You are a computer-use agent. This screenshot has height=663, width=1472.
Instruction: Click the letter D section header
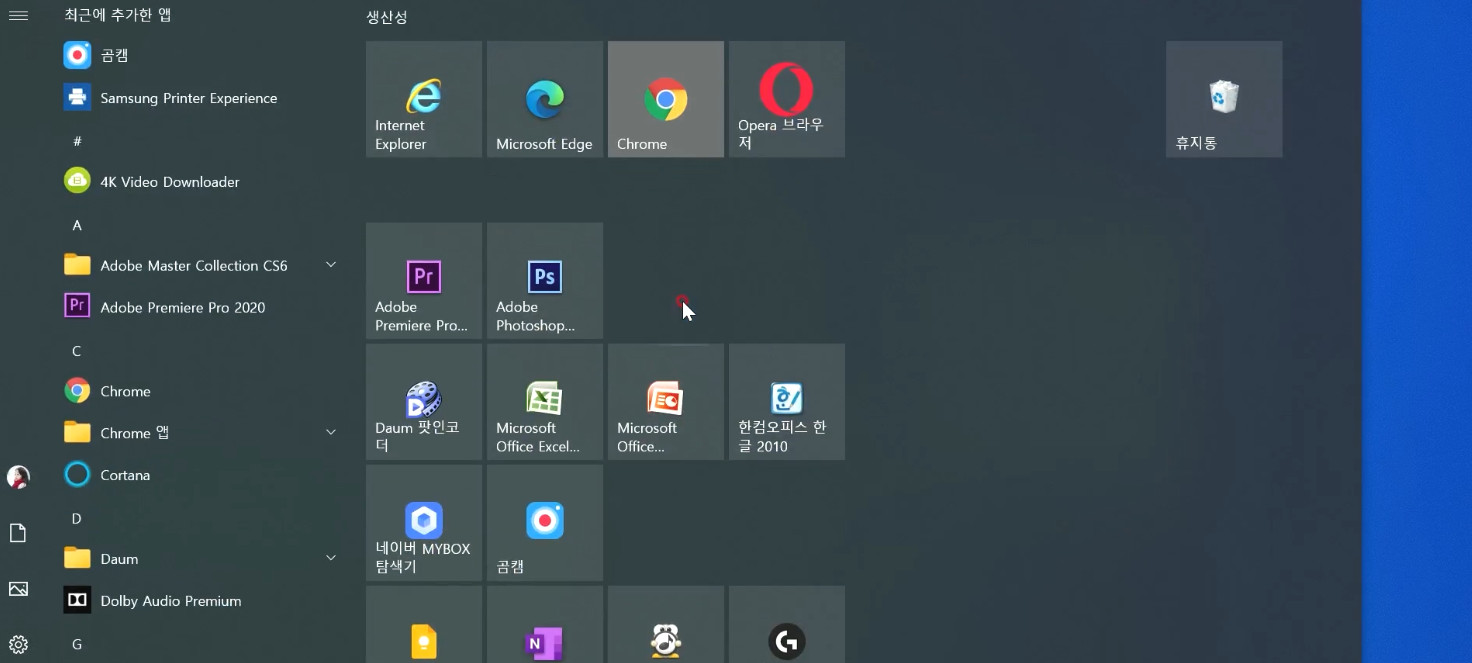coord(77,518)
